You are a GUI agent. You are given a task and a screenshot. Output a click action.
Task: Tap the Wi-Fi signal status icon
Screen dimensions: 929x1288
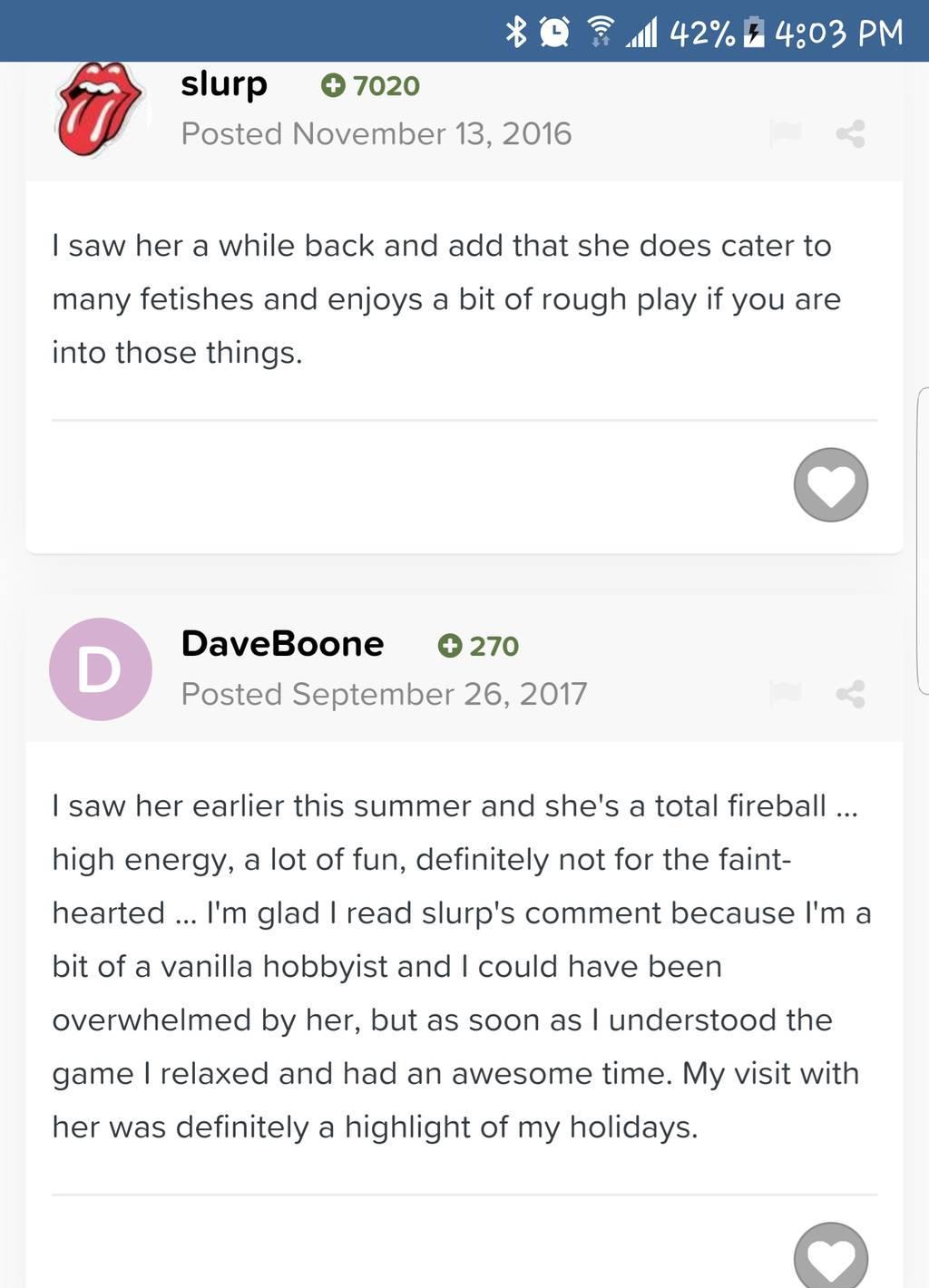pos(600,32)
